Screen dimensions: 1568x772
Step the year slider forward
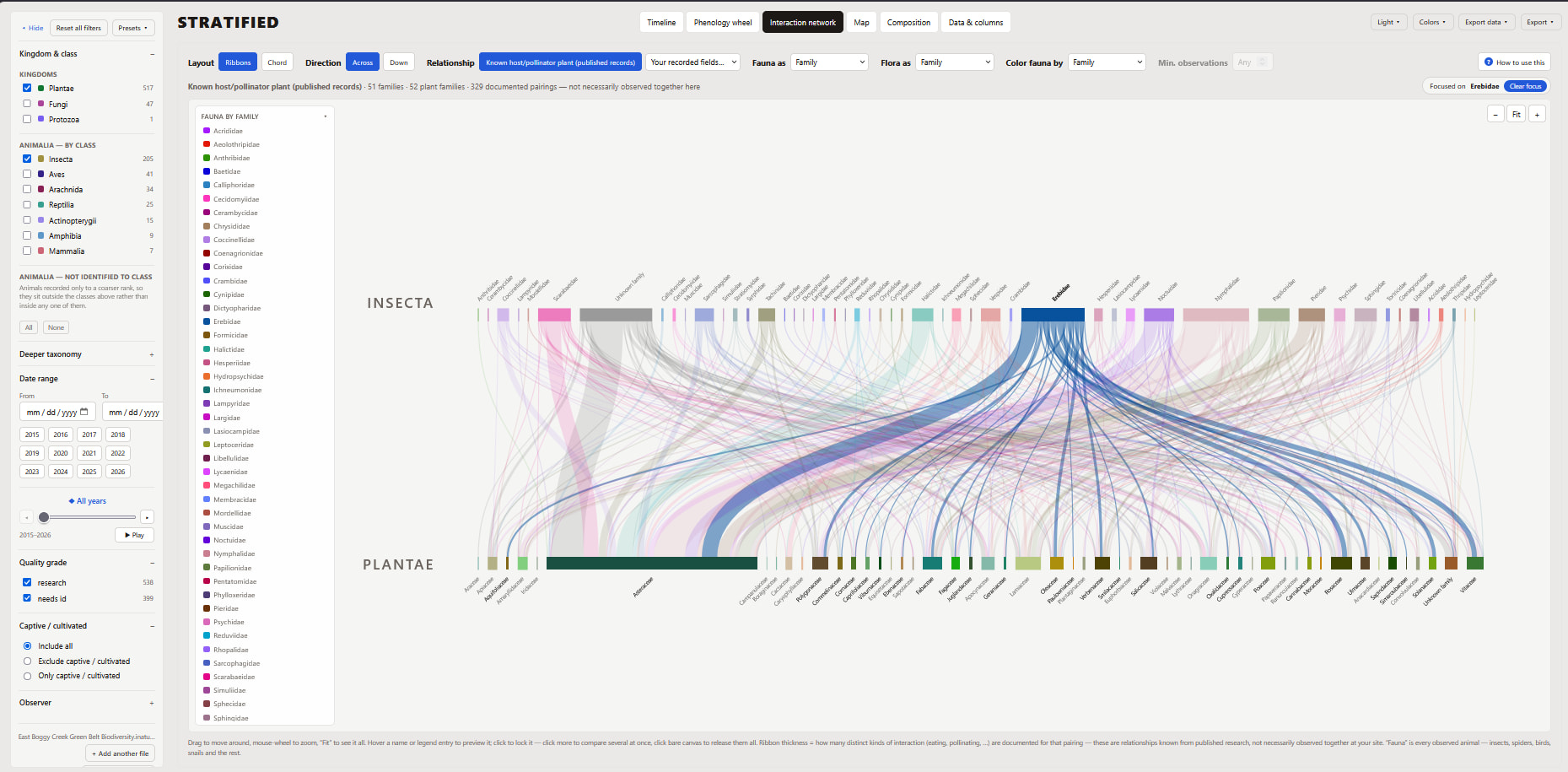pyautogui.click(x=147, y=517)
